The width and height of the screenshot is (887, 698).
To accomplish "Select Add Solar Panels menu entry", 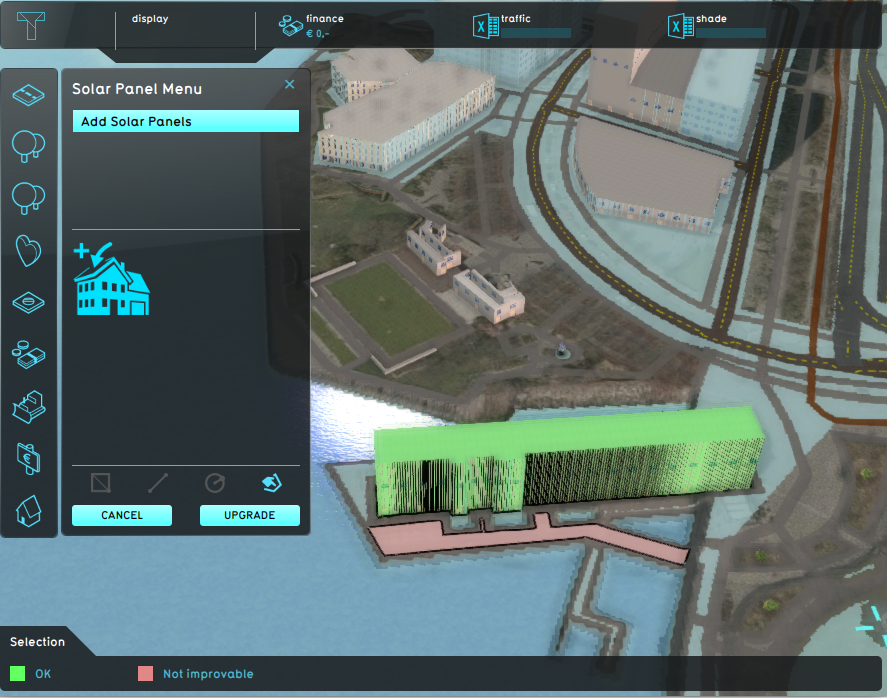I will pyautogui.click(x=185, y=122).
